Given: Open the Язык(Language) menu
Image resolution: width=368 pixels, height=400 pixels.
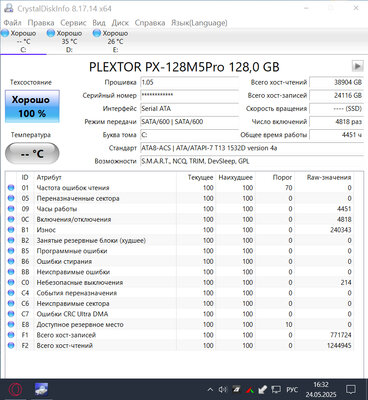Looking at the screenshot, I should [x=199, y=23].
